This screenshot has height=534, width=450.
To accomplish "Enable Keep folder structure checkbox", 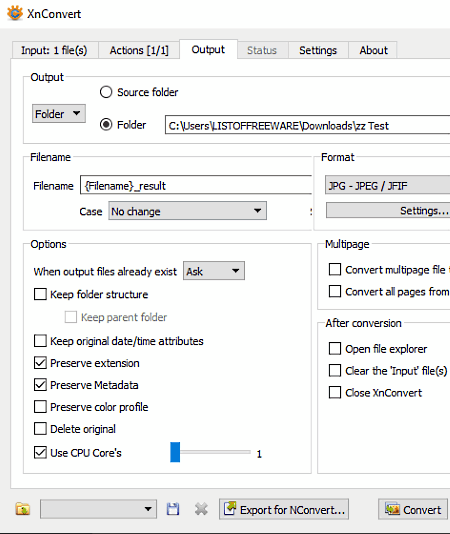I will (40, 294).
